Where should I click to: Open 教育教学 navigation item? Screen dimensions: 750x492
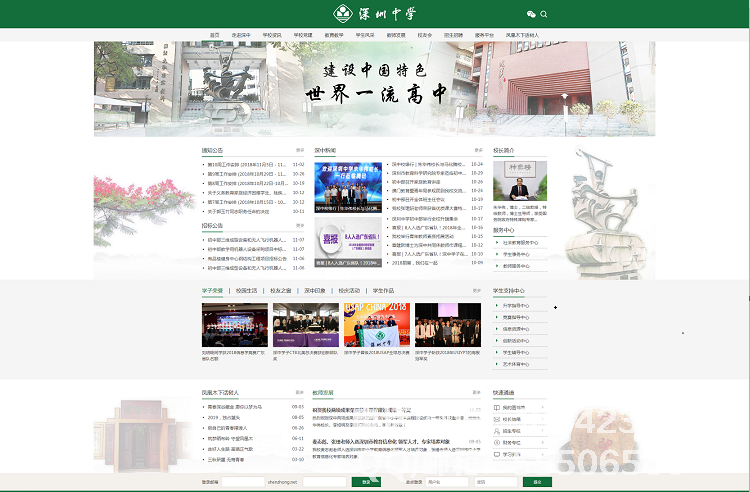click(x=334, y=35)
